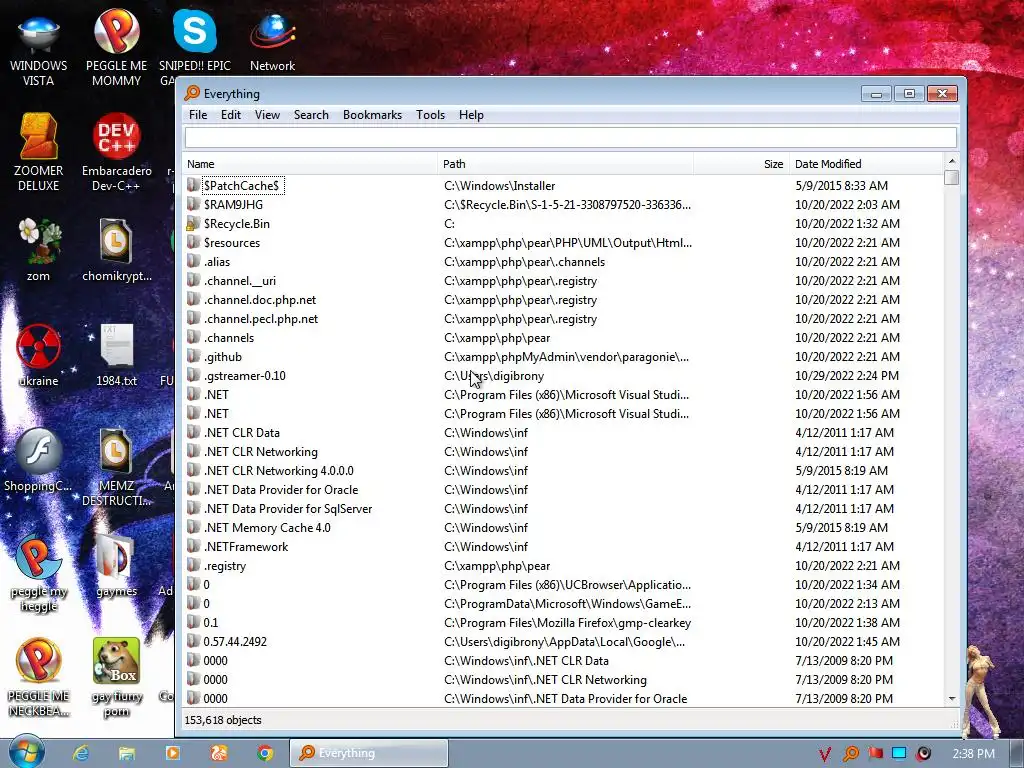Click the round speaker-like tray icon
This screenshot has height=768, width=1024.
click(923, 754)
